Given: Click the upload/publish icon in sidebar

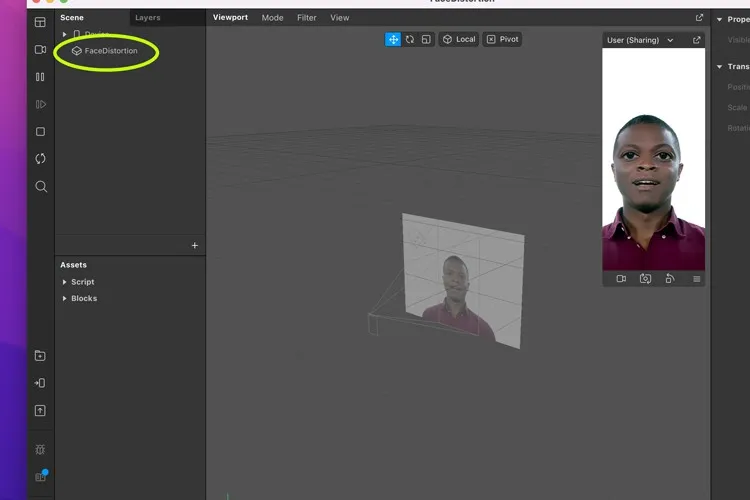Looking at the screenshot, I should 40,410.
